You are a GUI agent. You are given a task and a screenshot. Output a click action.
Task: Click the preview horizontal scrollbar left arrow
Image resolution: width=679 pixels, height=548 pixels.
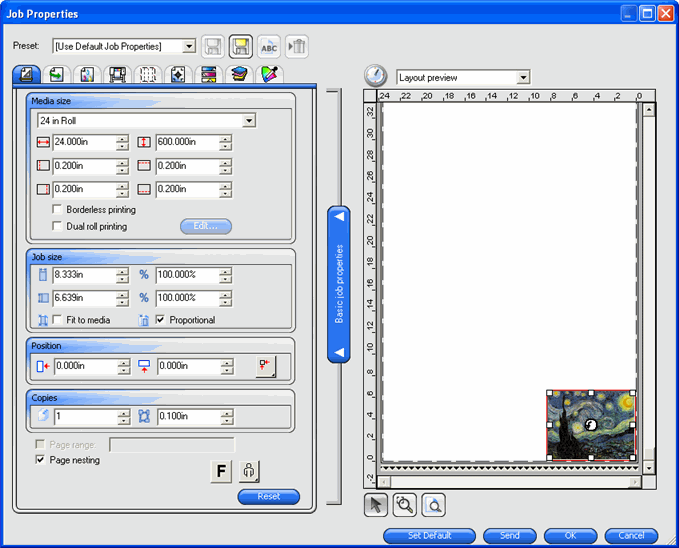click(384, 482)
